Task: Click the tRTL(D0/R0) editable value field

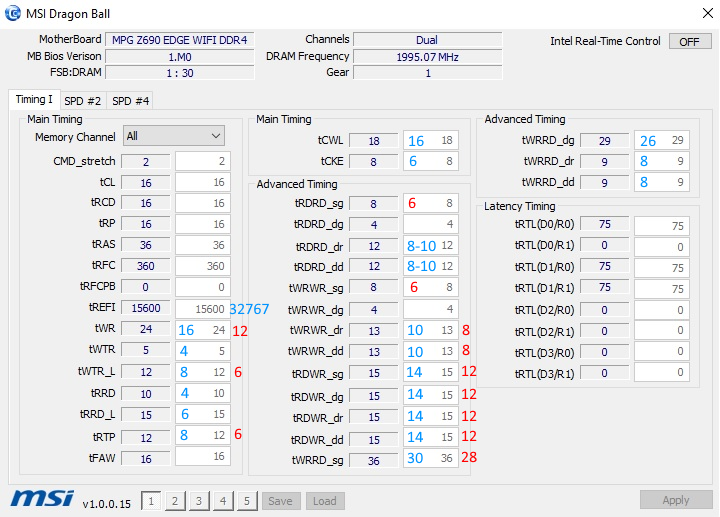Action: 662,226
